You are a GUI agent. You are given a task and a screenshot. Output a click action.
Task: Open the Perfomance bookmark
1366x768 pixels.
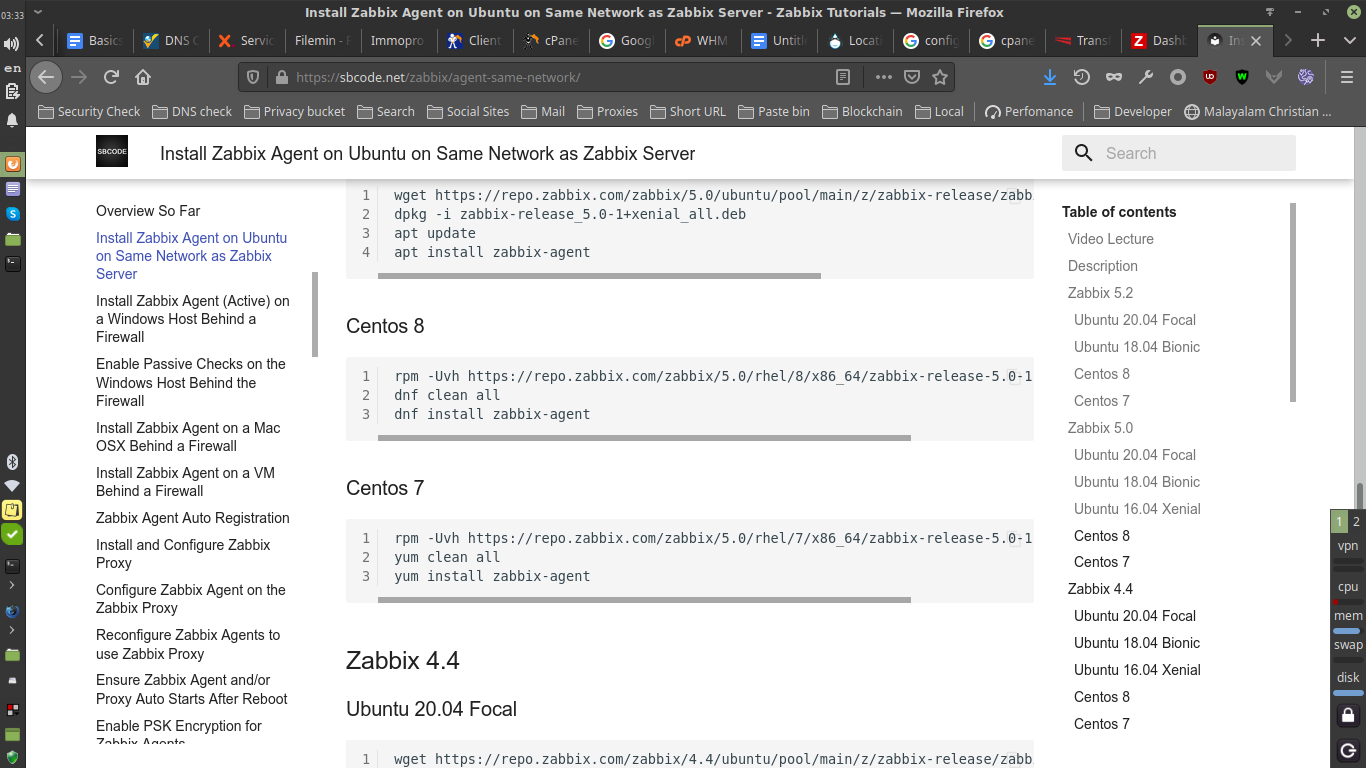[x=1029, y=111]
